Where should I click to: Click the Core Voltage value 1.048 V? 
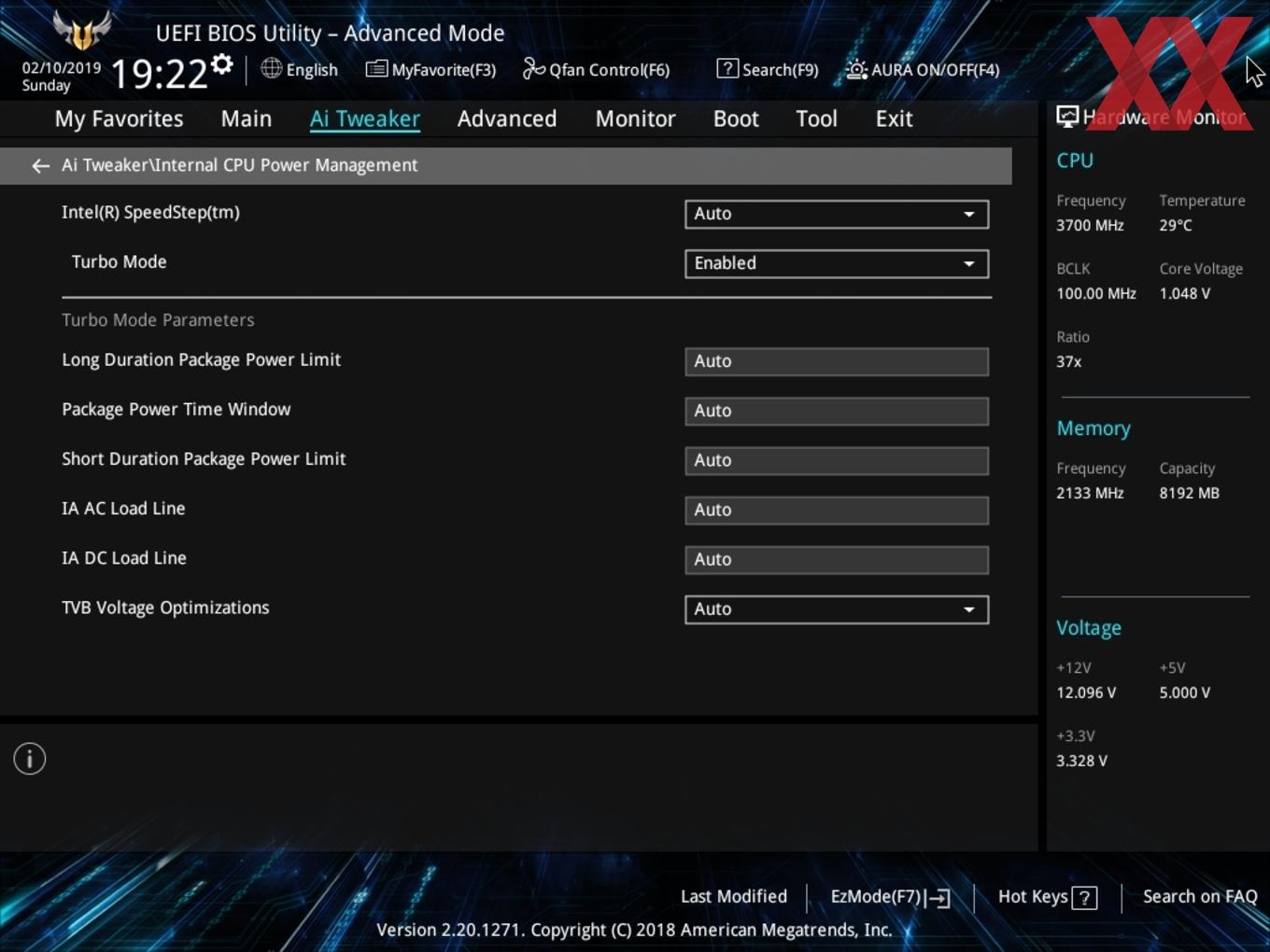coord(1185,294)
